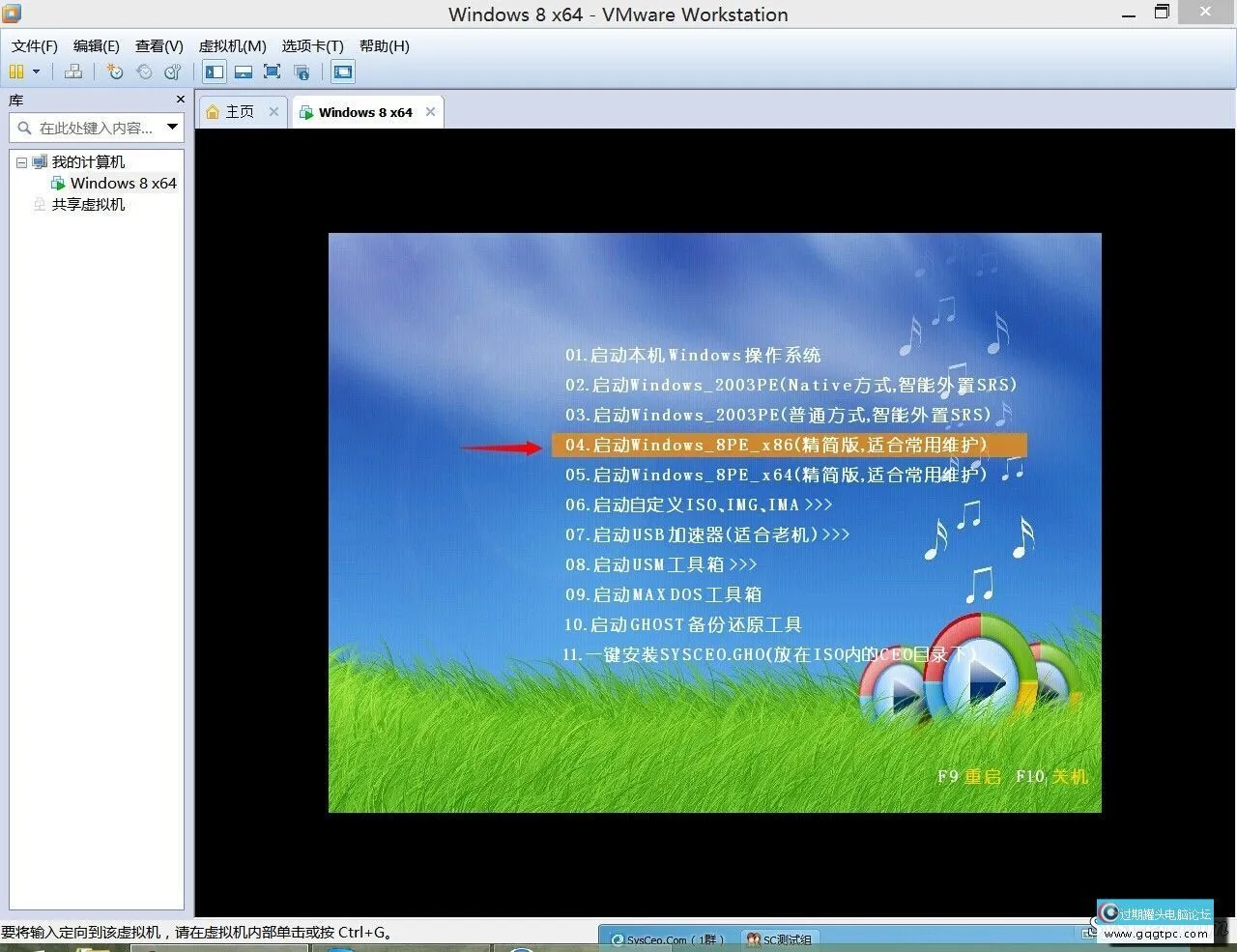Toggle the library sidebar view
This screenshot has width=1237, height=952.
click(215, 72)
